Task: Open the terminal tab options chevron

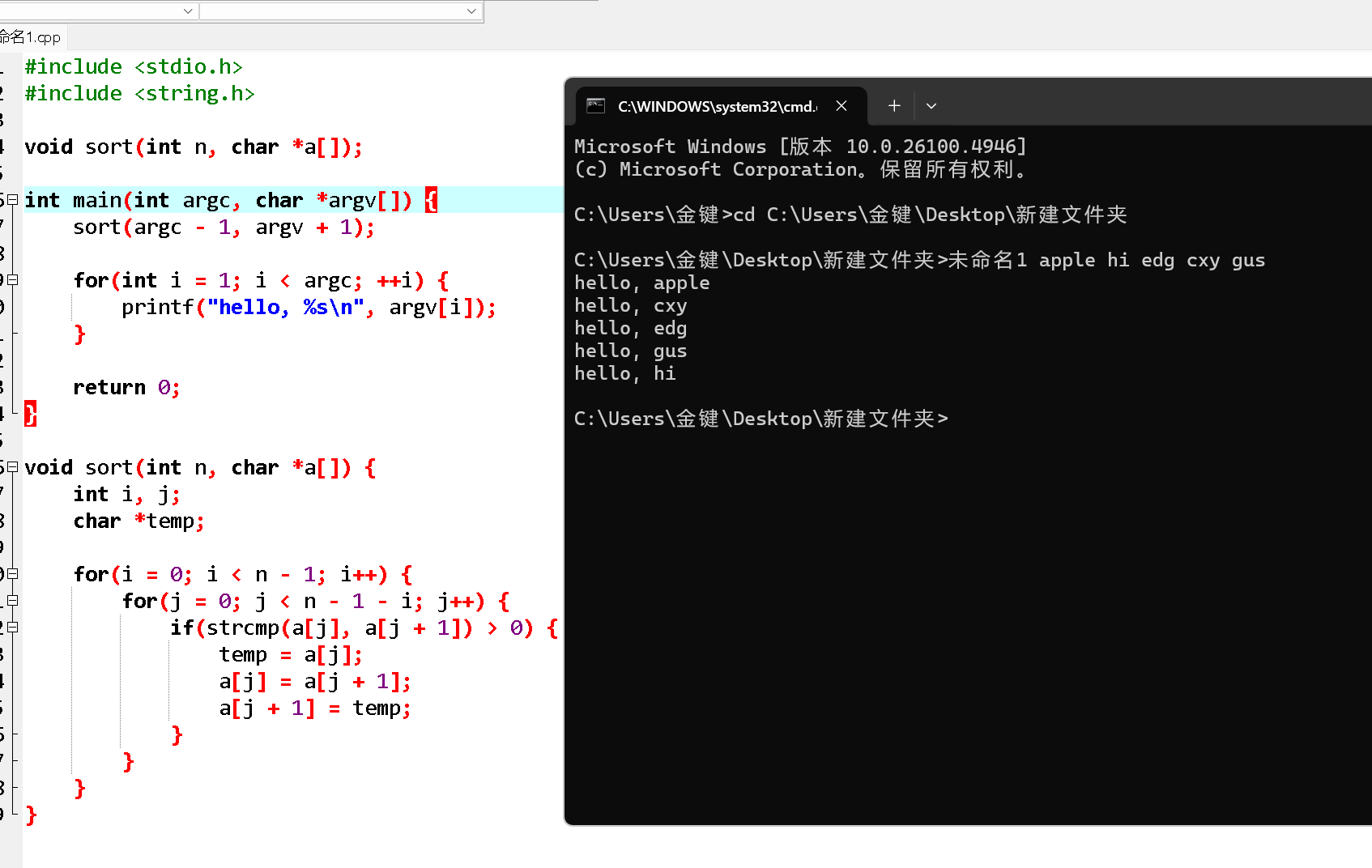Action: click(x=931, y=106)
